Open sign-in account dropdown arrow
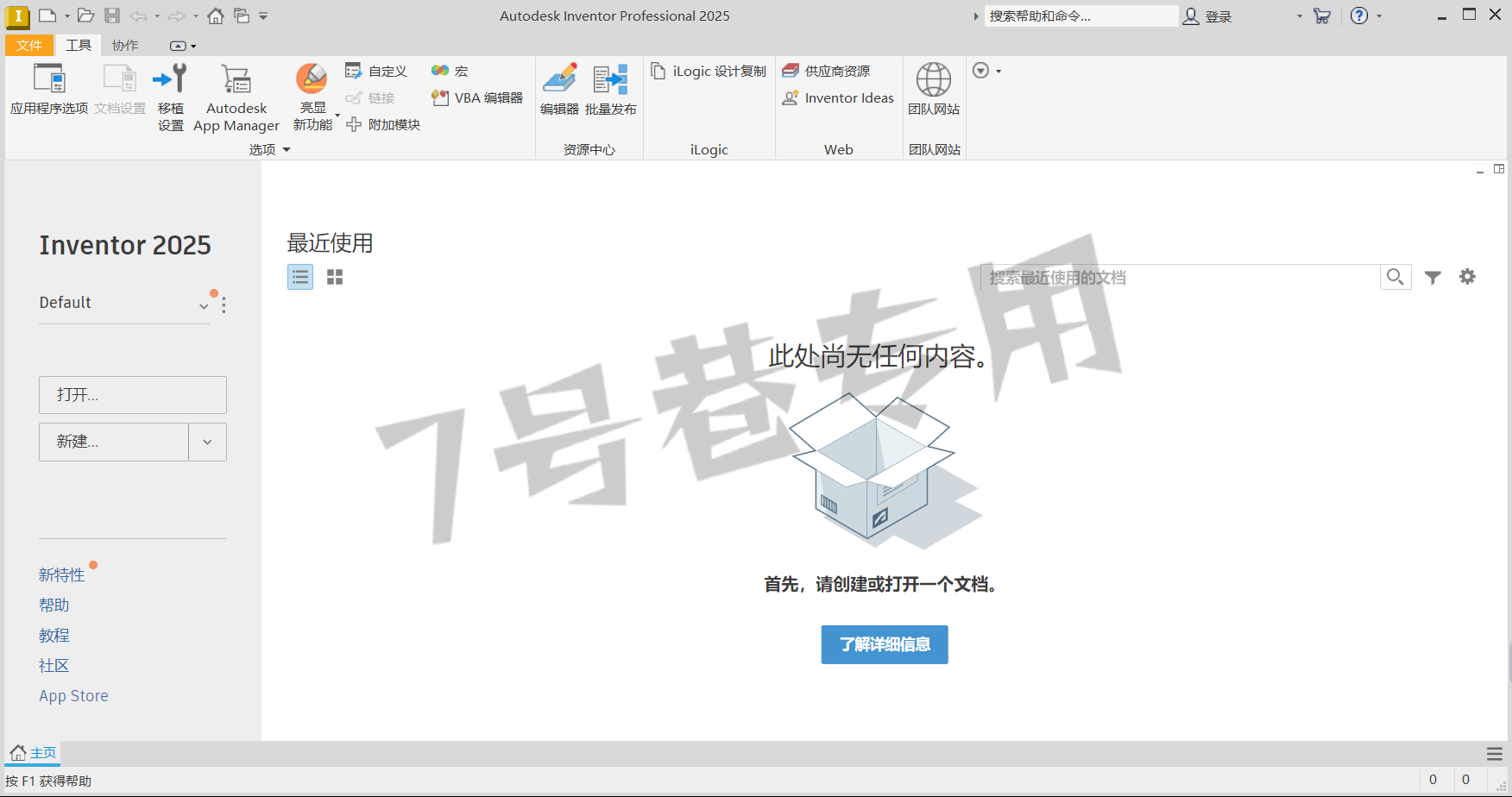 click(1300, 16)
